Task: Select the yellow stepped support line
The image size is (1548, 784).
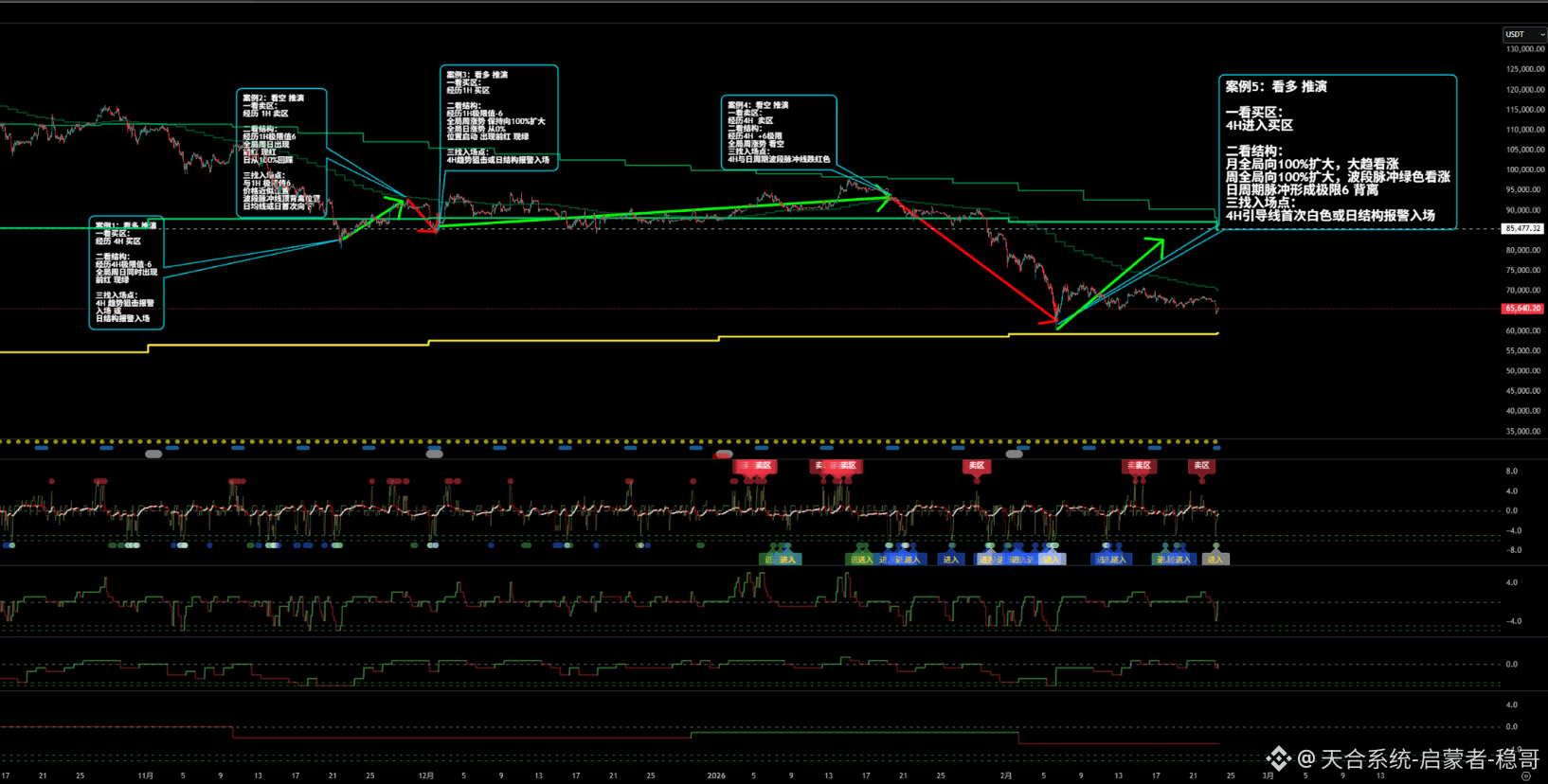Action: (568, 342)
